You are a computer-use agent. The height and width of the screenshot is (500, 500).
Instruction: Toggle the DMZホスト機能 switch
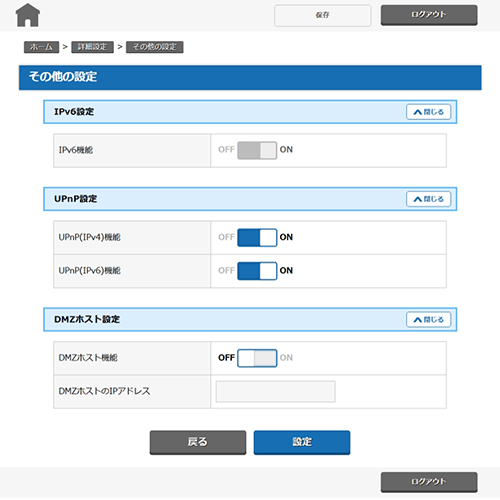pyautogui.click(x=257, y=358)
